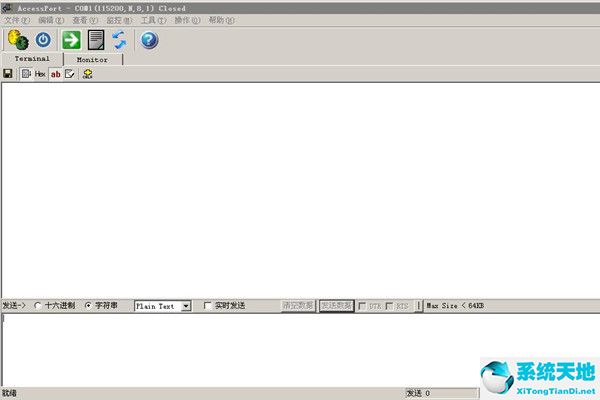
Task: Click the blue power open-port button
Action: tap(43, 40)
